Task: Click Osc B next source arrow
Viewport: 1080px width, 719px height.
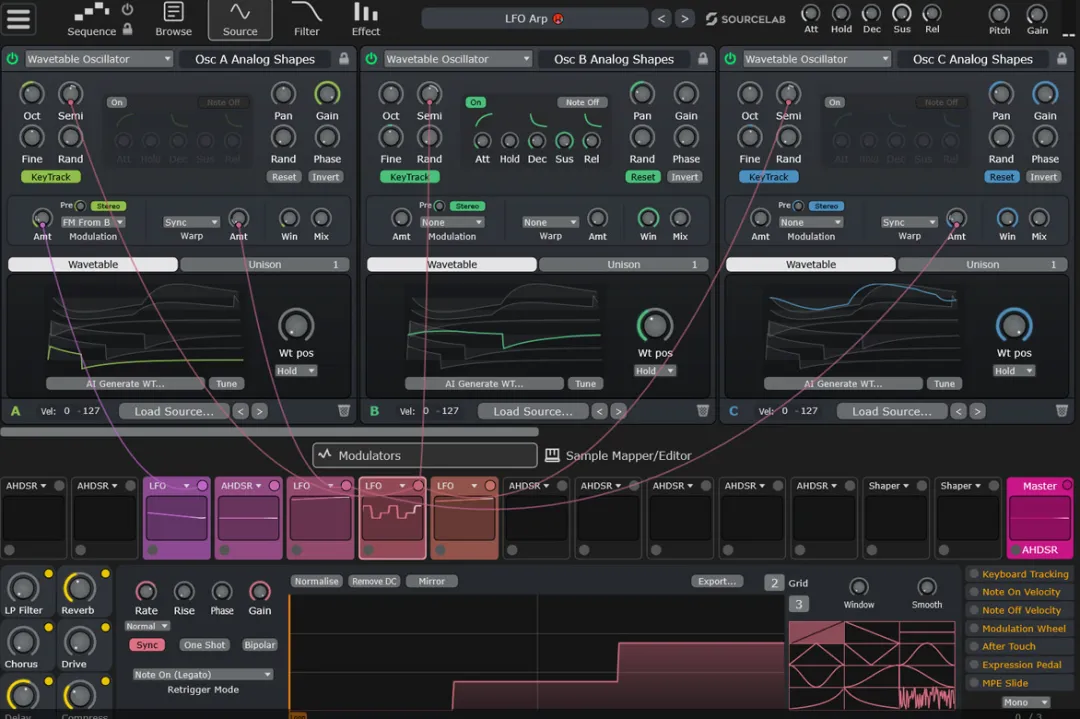Action: point(619,411)
